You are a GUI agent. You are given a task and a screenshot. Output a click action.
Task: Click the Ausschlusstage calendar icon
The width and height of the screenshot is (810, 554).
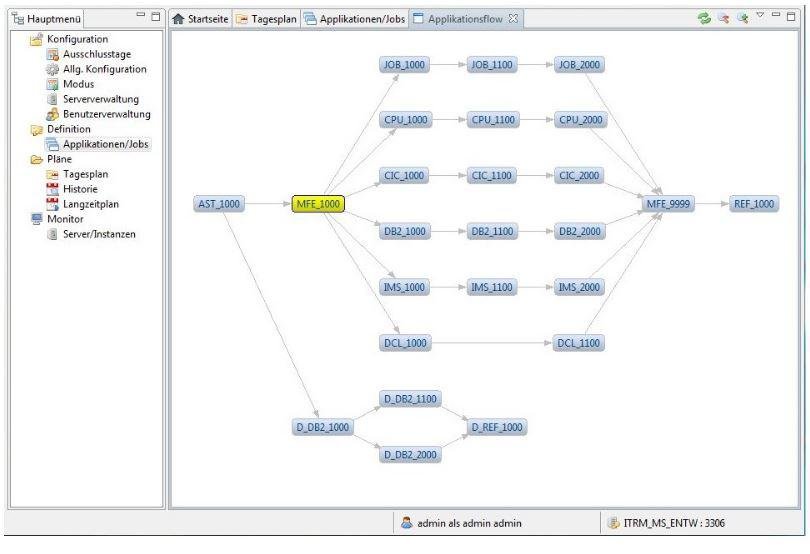click(x=52, y=54)
